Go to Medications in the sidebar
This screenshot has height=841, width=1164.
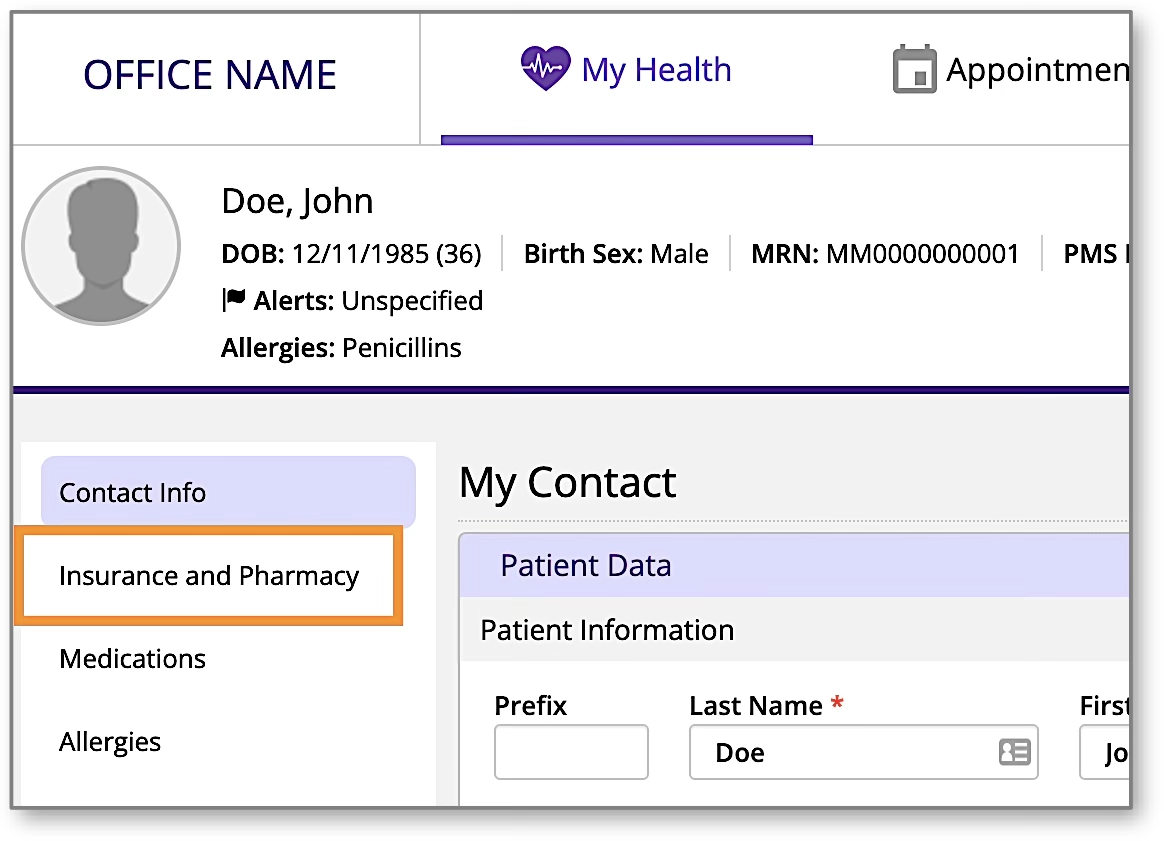coord(133,659)
